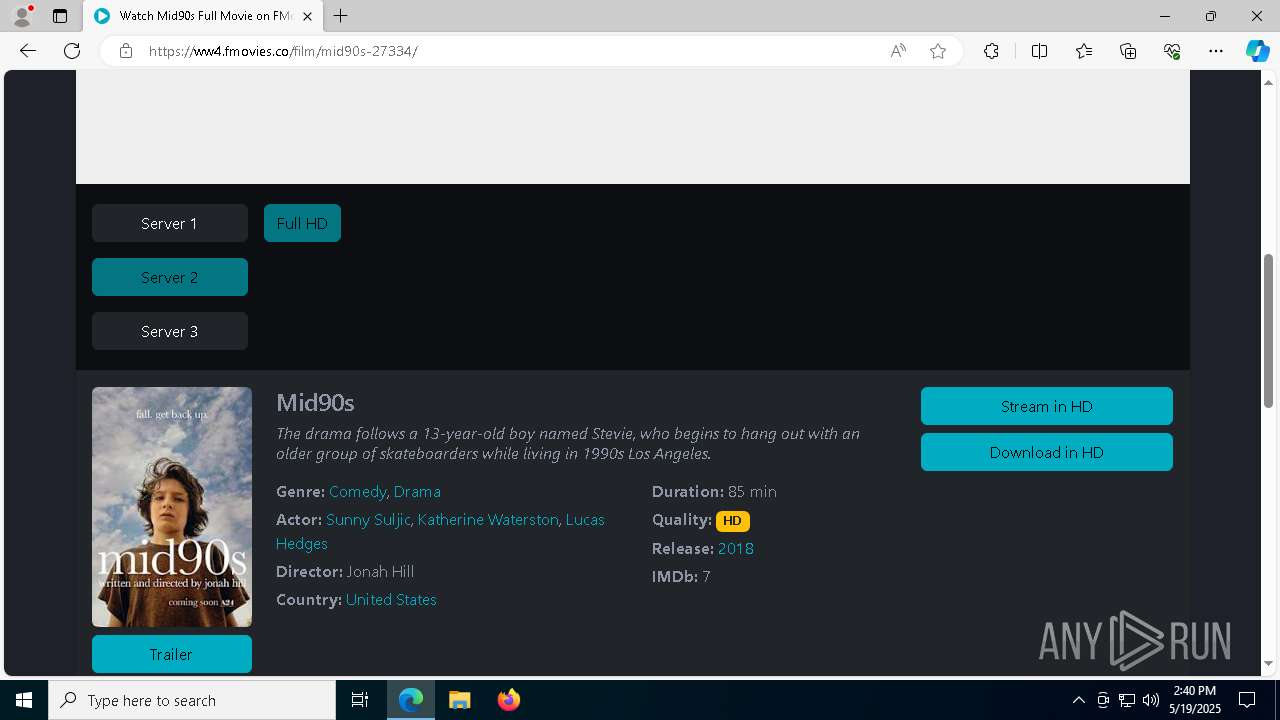
Task: Open actor Lucas Hedges link
Action: click(585, 520)
